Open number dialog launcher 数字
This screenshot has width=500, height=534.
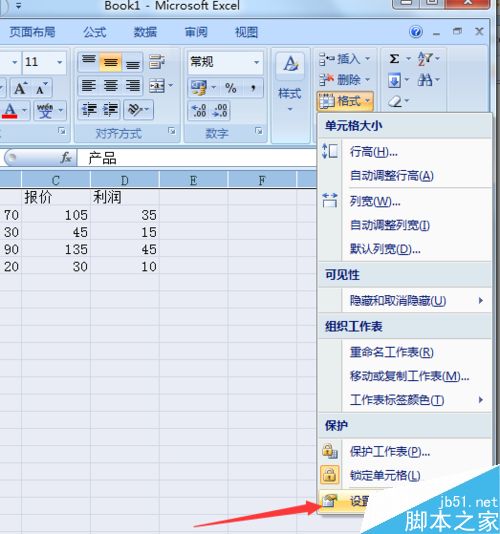coord(259,131)
